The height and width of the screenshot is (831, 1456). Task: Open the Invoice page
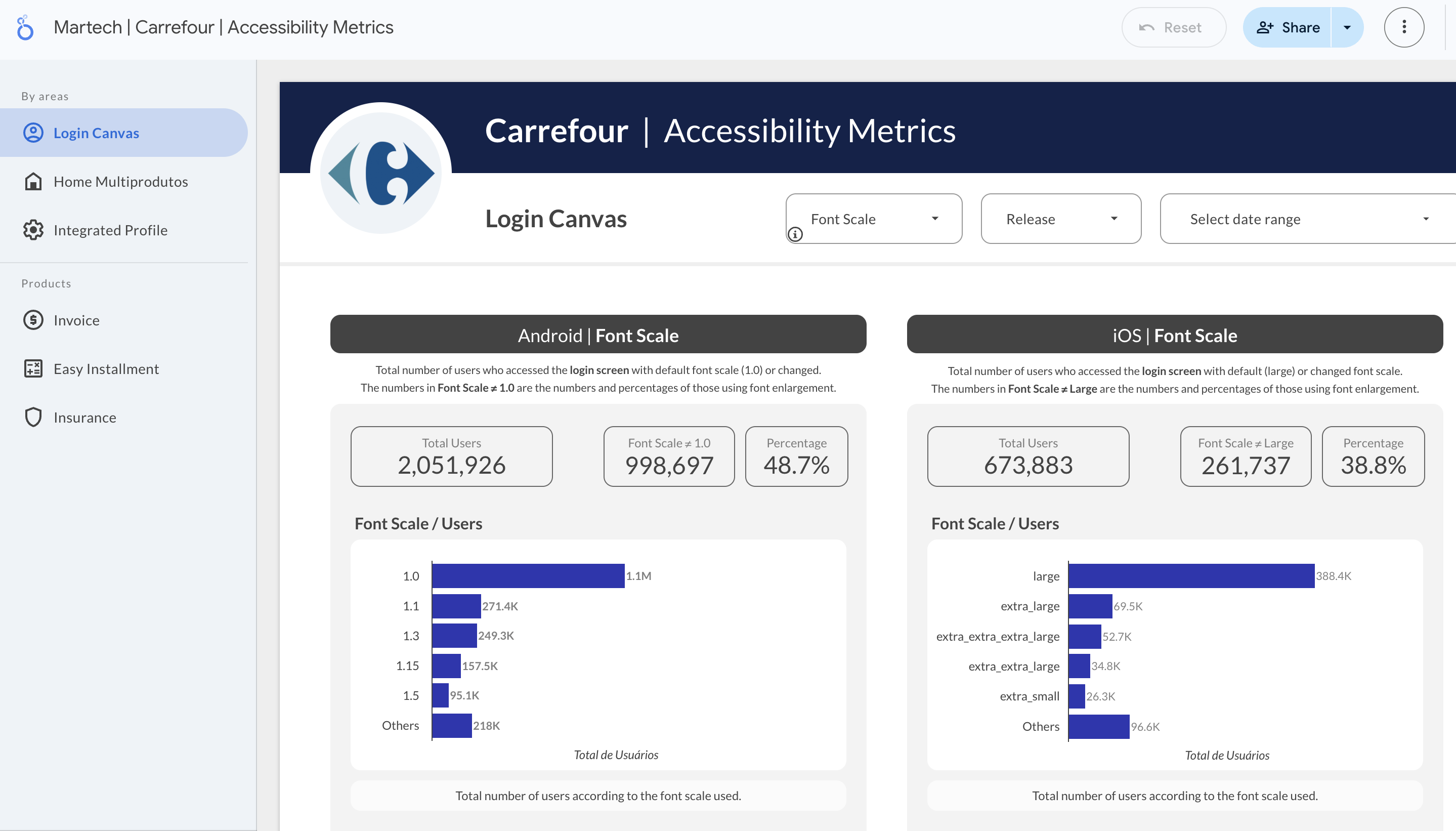pyautogui.click(x=124, y=320)
